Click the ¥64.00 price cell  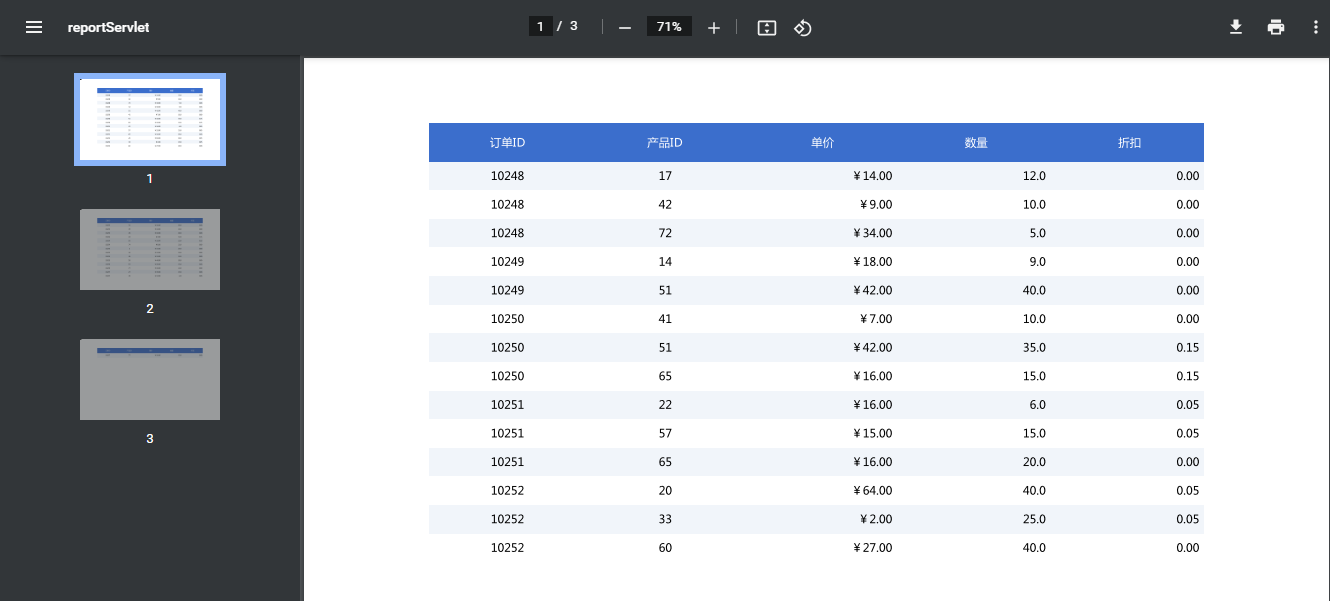872,491
